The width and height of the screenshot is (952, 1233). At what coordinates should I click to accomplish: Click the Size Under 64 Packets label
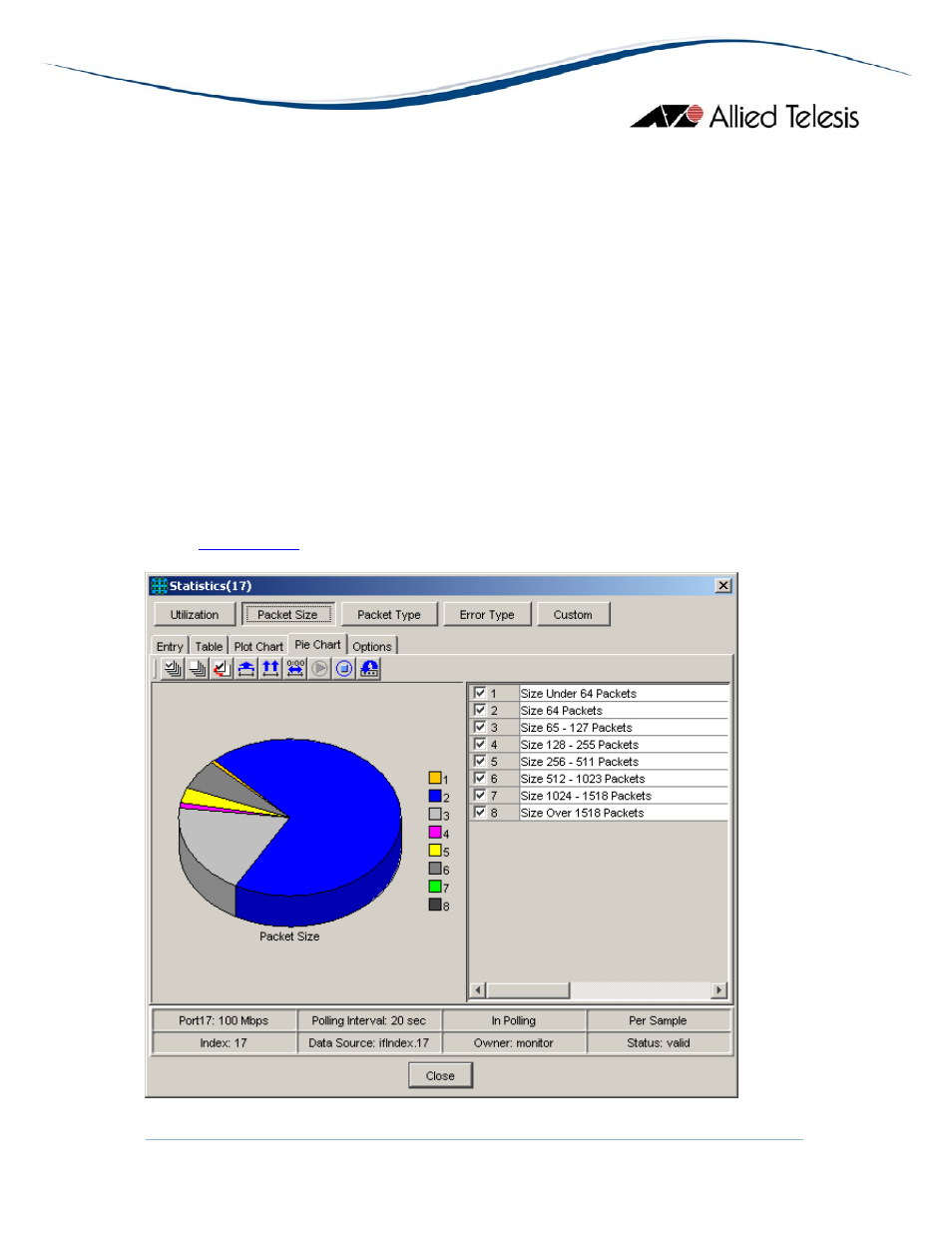pyautogui.click(x=579, y=694)
